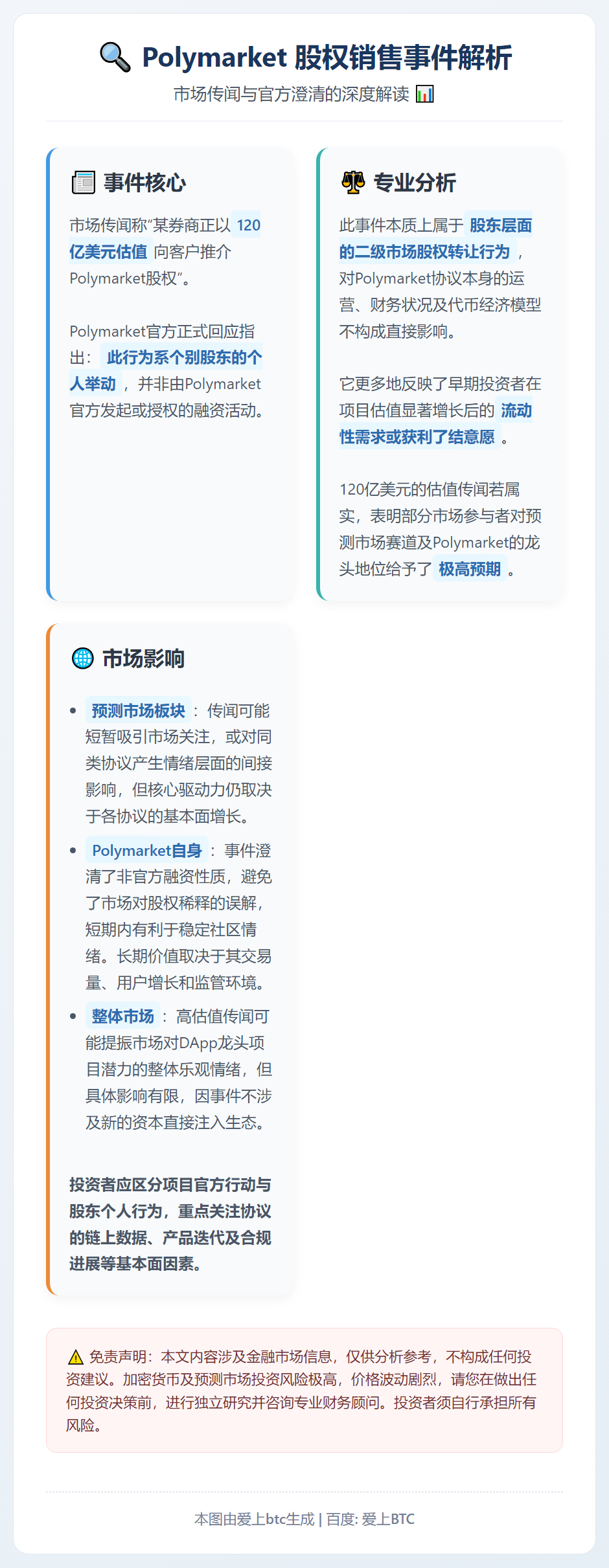Click the highlighted tag 极高预期
Image resolution: width=609 pixels, height=1568 pixels.
470,569
